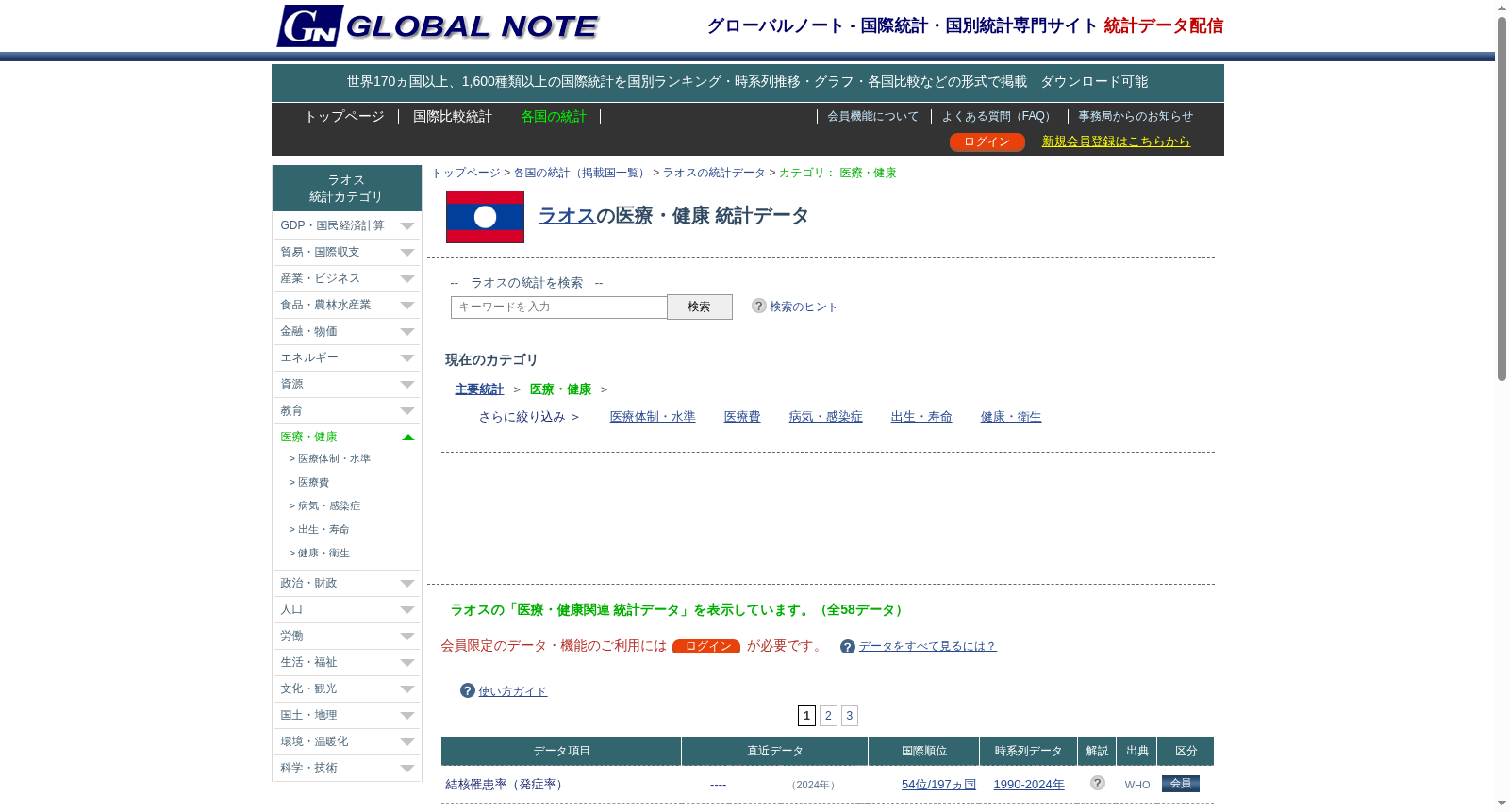The width and height of the screenshot is (1509, 812).
Task: Click the 解説 help icon in the 結核罹患率 row
Action: [1097, 783]
